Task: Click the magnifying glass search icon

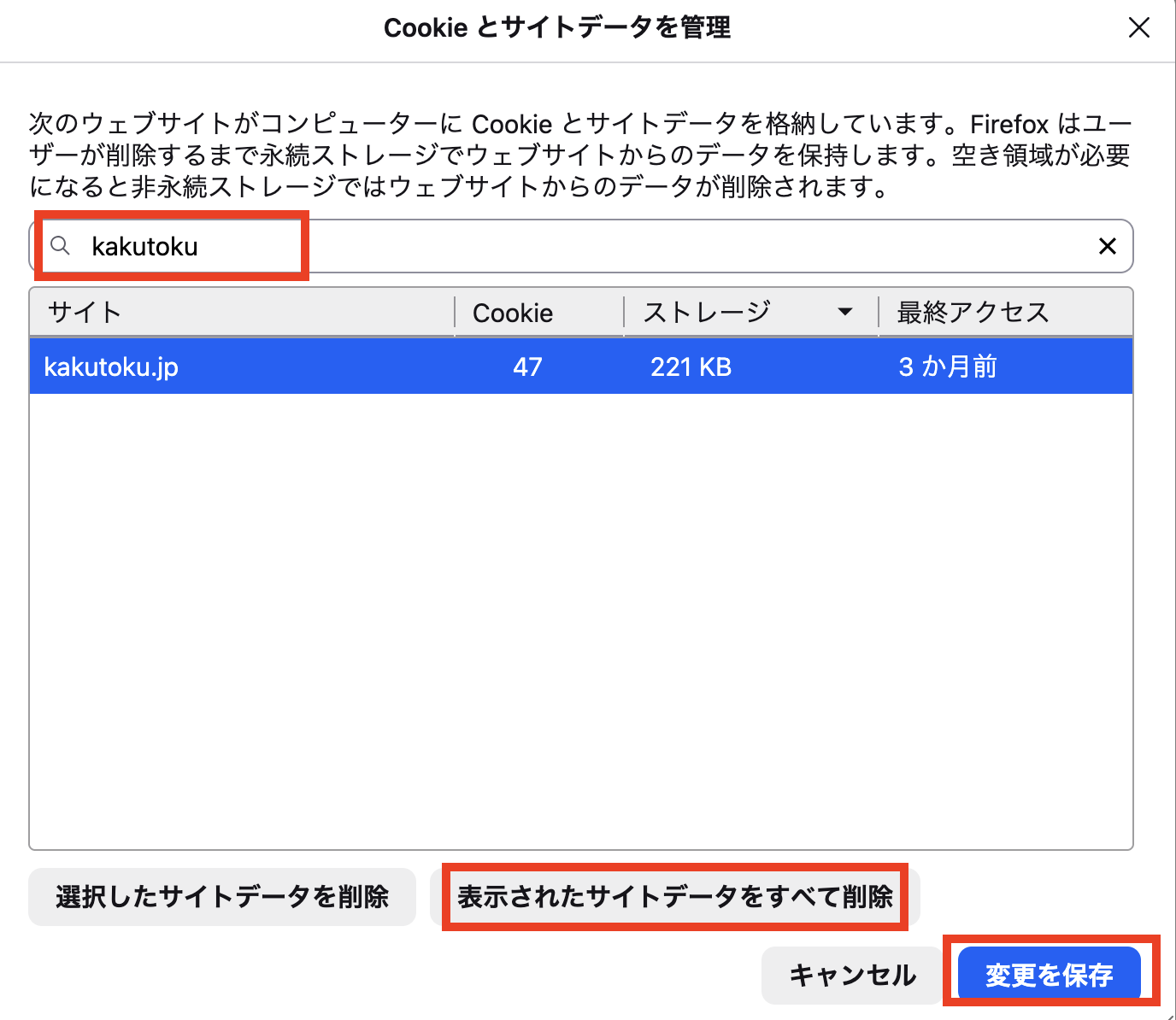Action: tap(60, 246)
